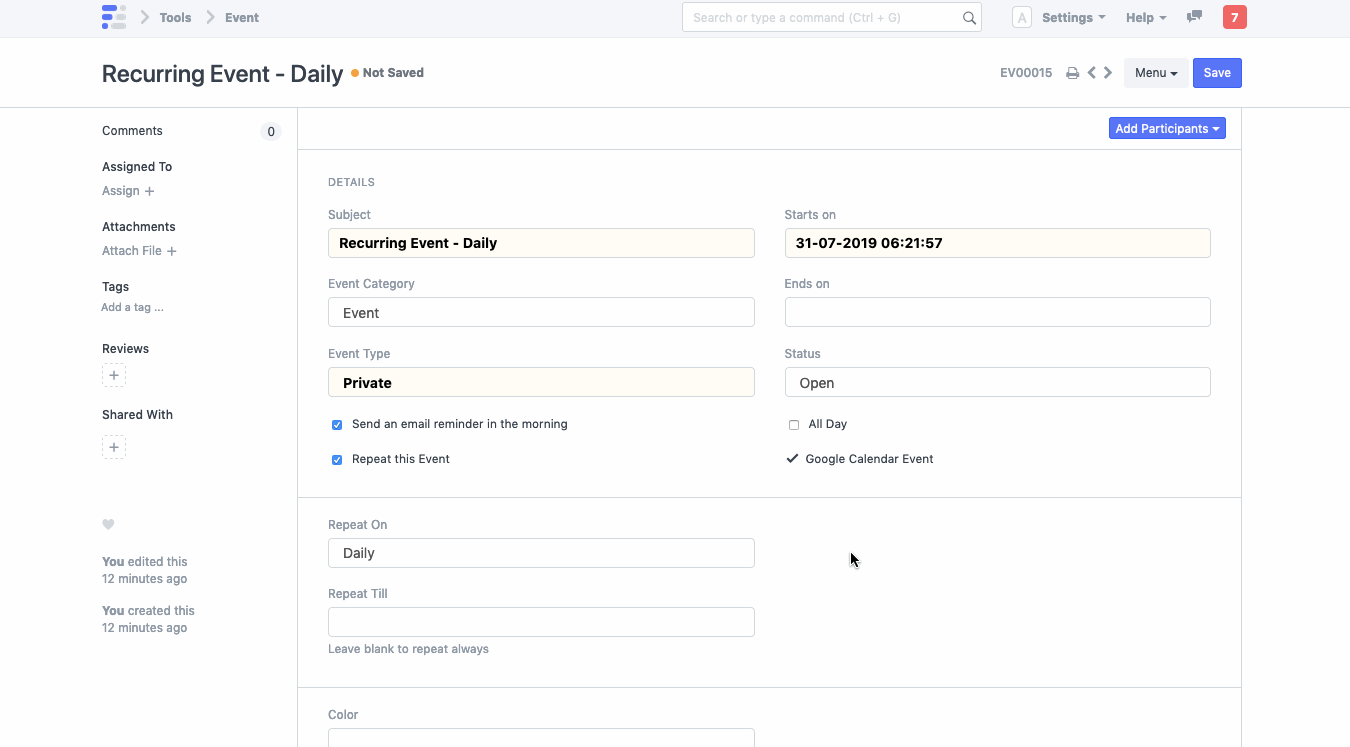
Task: Click the Save button
Action: point(1217,72)
